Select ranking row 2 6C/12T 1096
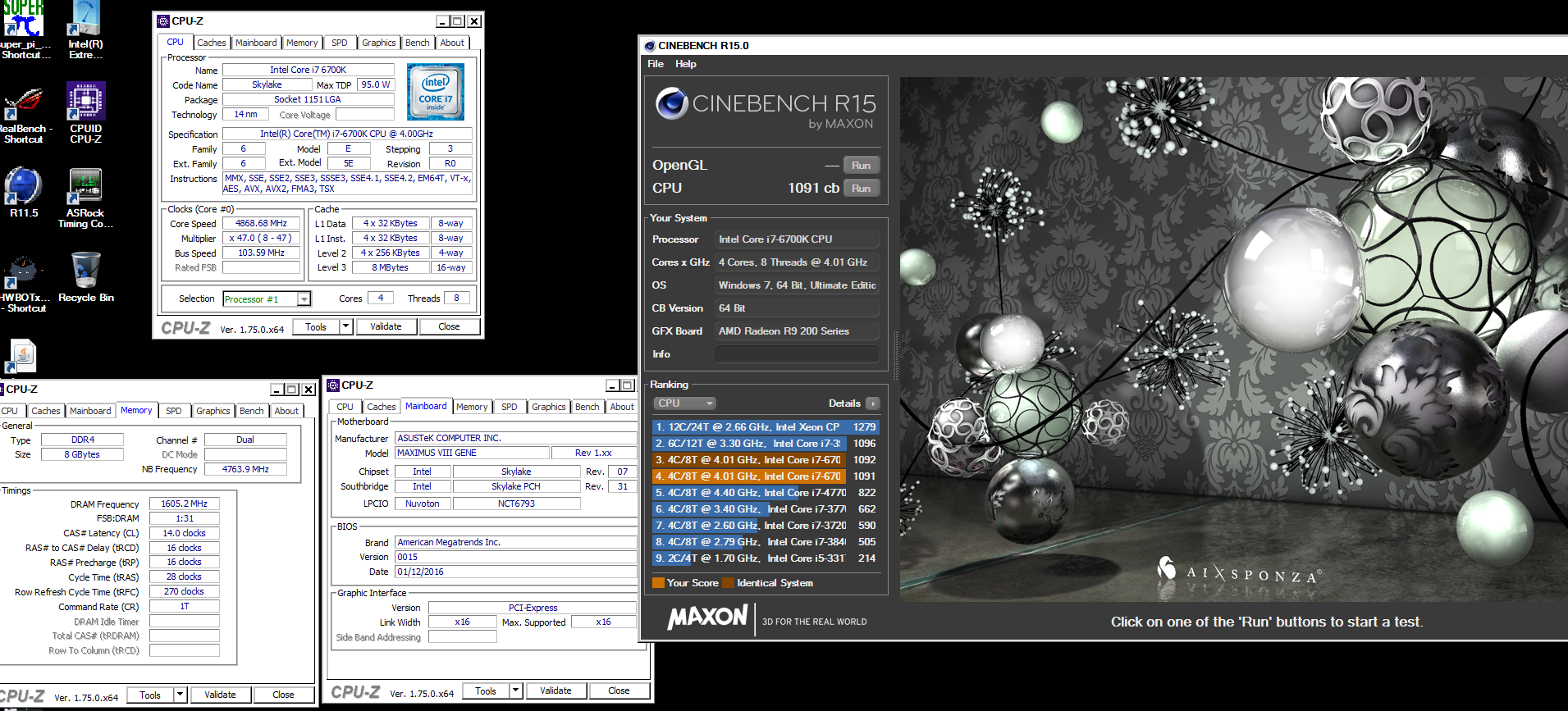Screen dimensions: 1568x711 [x=766, y=444]
